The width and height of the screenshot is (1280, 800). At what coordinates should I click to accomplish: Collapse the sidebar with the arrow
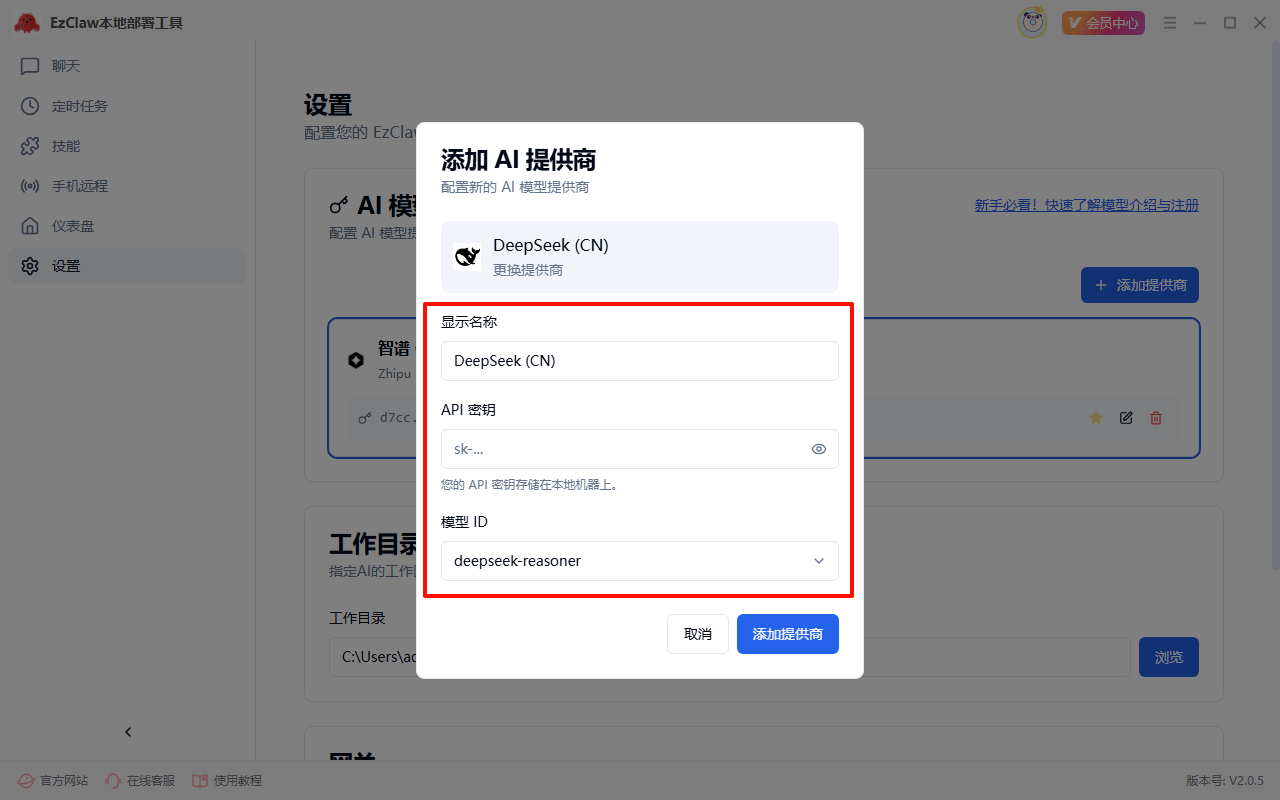click(128, 732)
